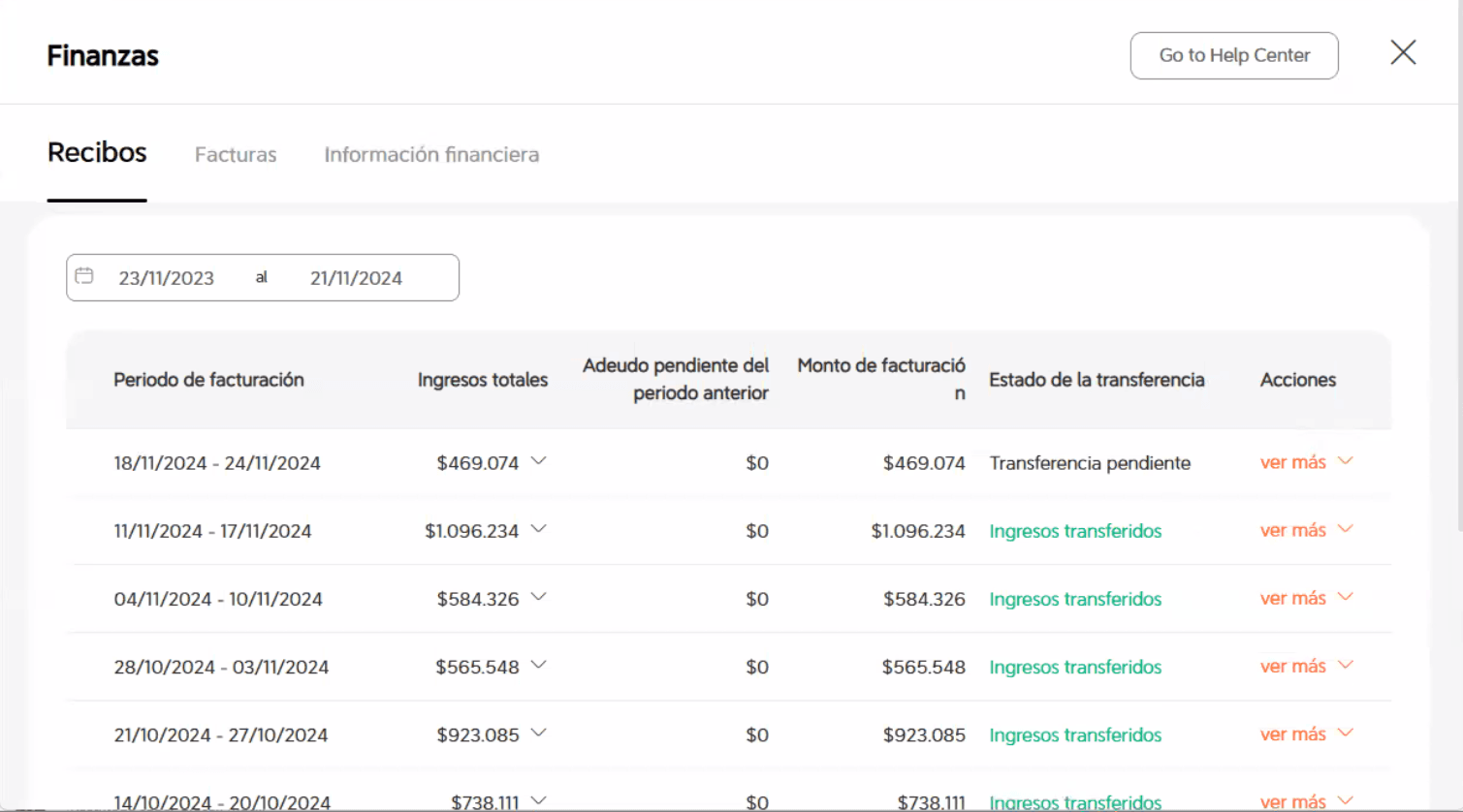
Task: Edit end date 21/11/2024
Action: pos(356,278)
